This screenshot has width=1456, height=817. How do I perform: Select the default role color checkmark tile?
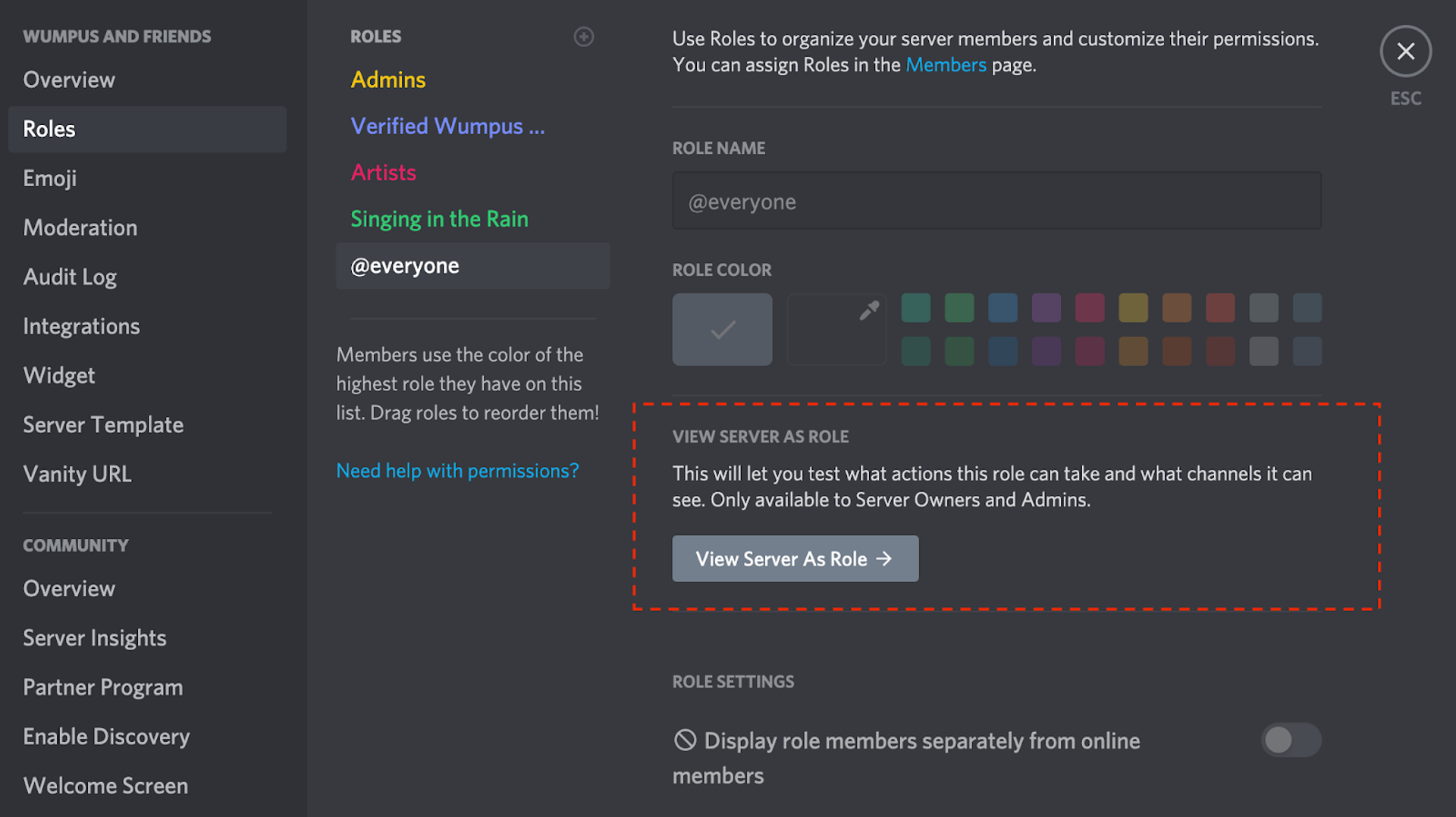[721, 329]
